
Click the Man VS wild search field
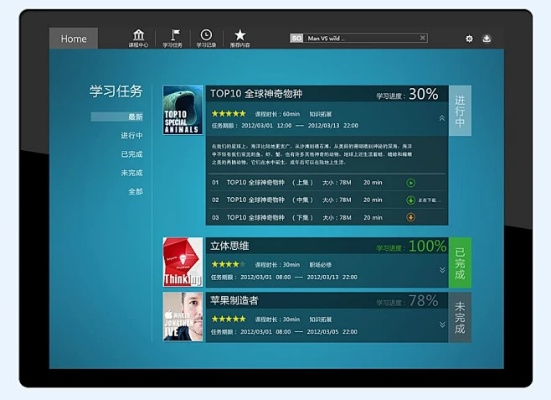click(361, 38)
